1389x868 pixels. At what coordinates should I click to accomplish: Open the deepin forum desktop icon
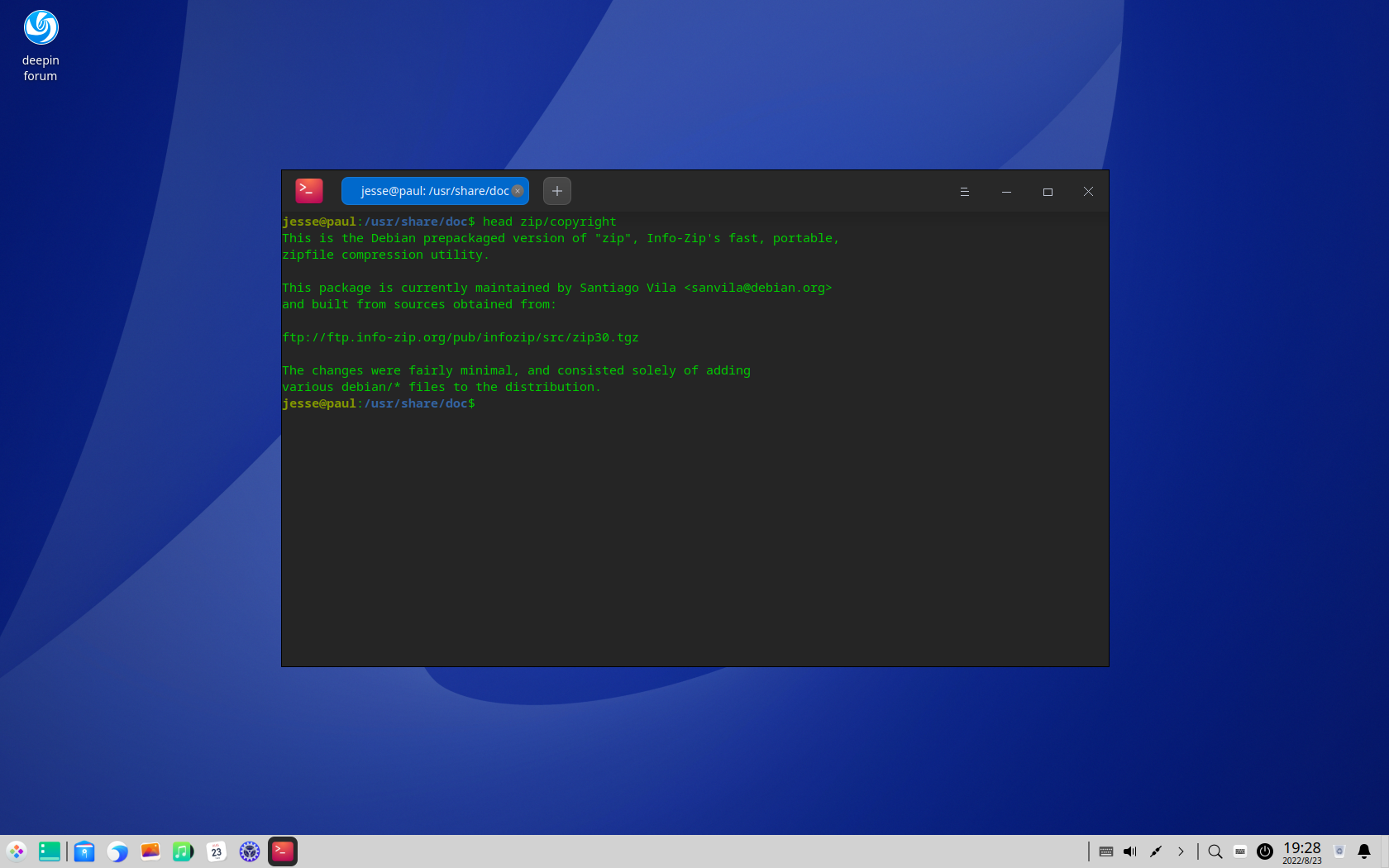(x=41, y=45)
